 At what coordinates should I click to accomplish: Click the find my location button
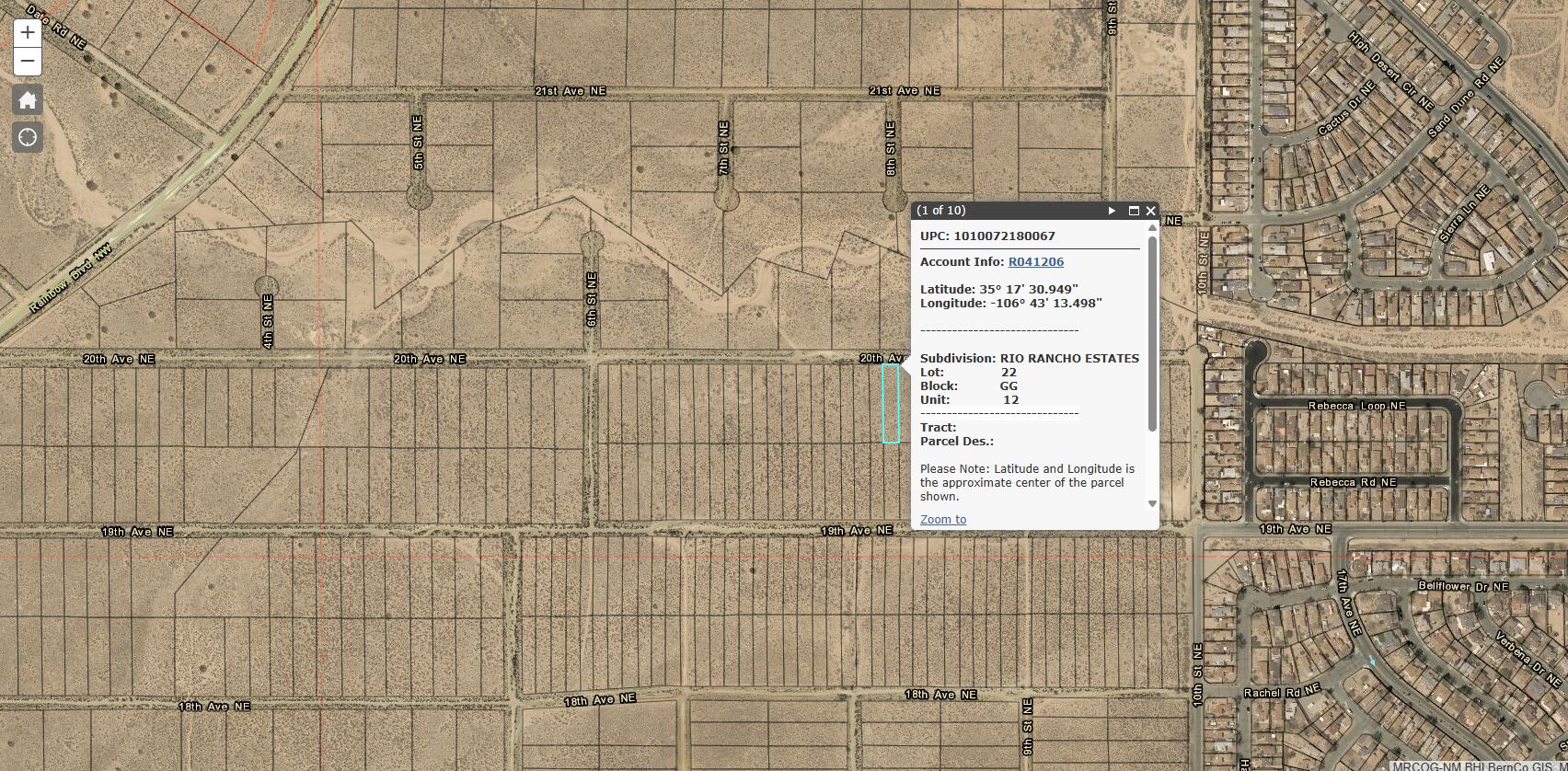[28, 137]
